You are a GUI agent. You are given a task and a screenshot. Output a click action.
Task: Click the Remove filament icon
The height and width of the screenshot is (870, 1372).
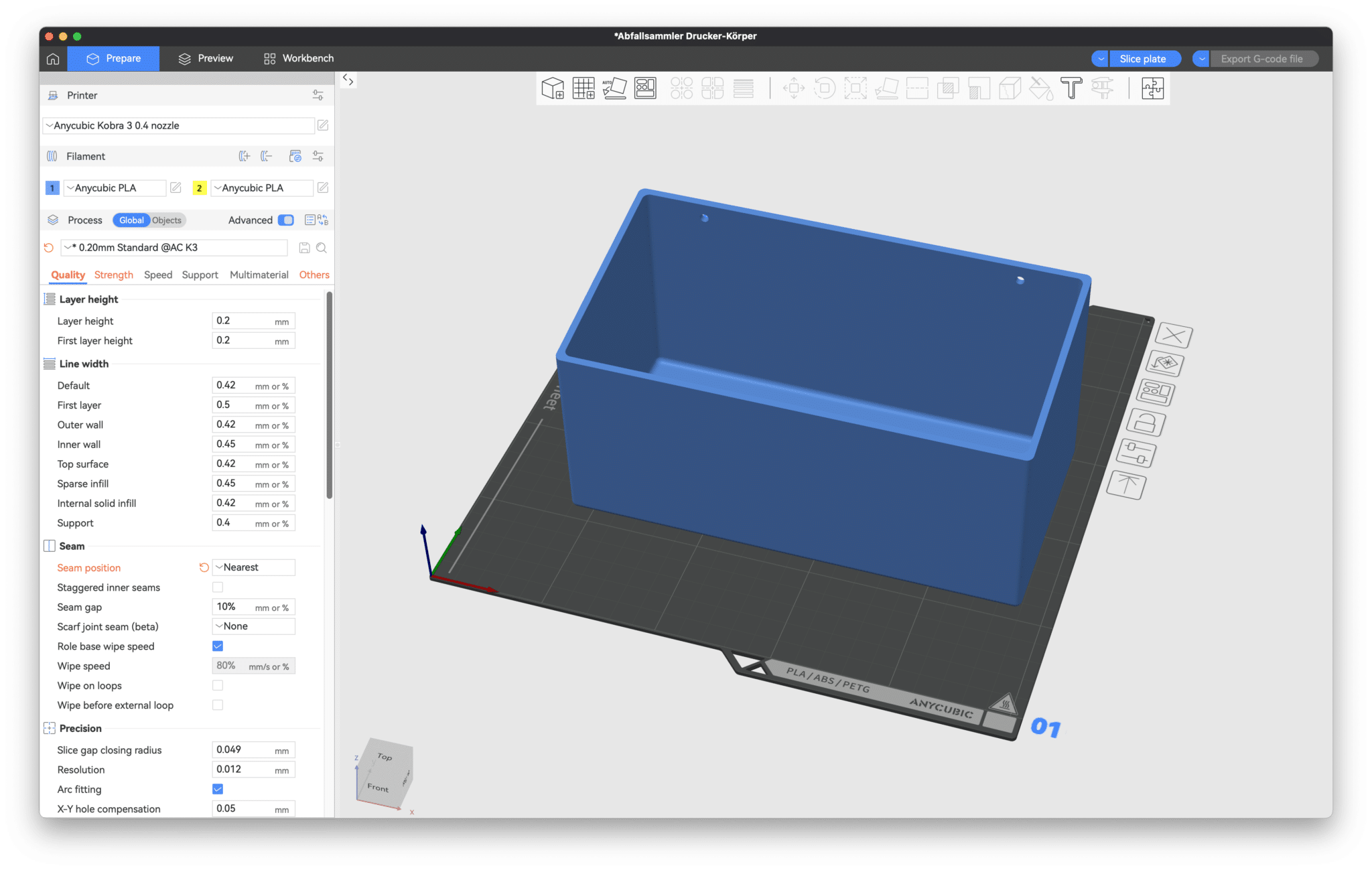267,156
